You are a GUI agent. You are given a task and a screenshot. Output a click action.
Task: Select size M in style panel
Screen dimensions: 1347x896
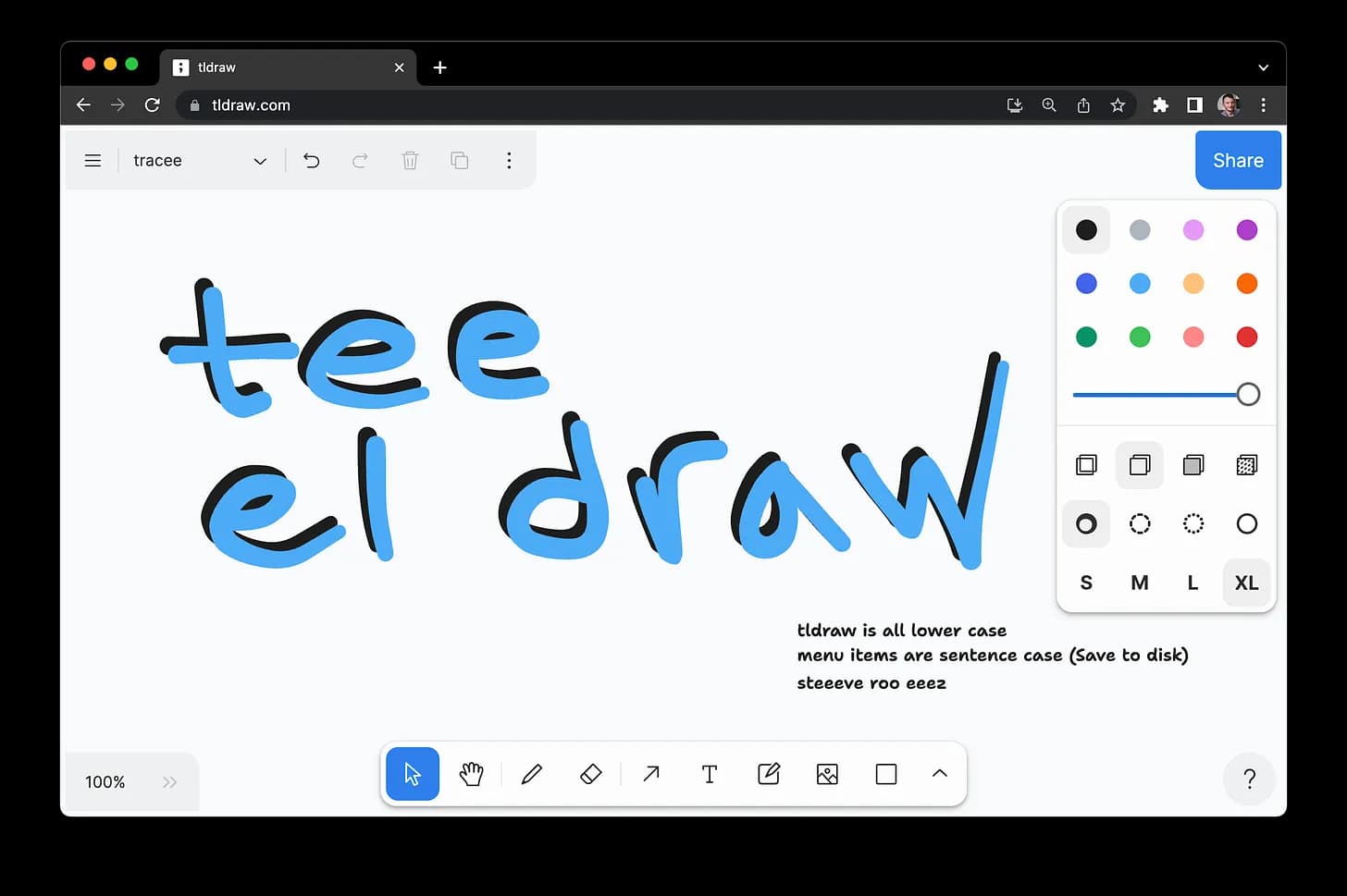tap(1140, 583)
